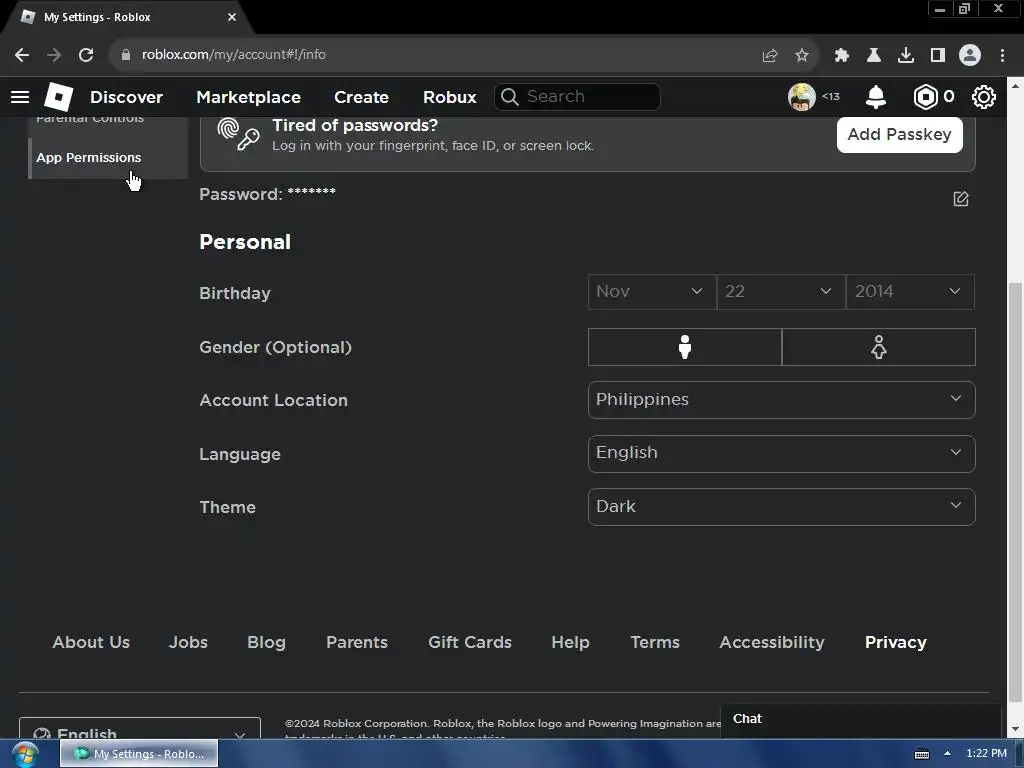Open the Marketplace tab

click(248, 97)
